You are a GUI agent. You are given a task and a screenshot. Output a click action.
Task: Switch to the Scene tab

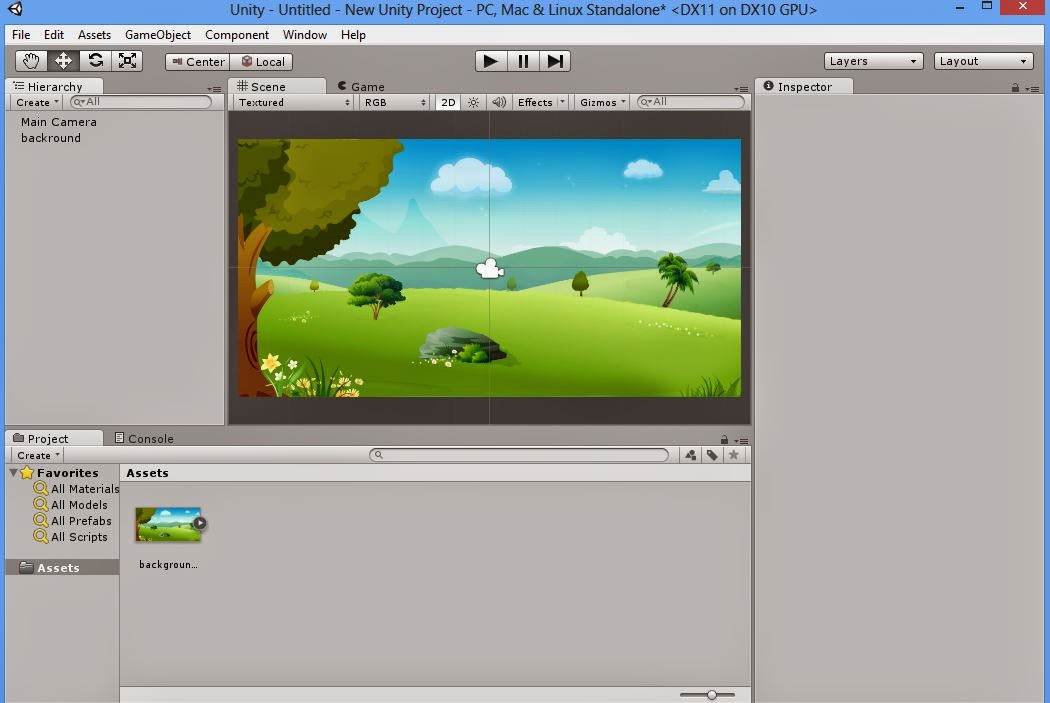pyautogui.click(x=277, y=86)
